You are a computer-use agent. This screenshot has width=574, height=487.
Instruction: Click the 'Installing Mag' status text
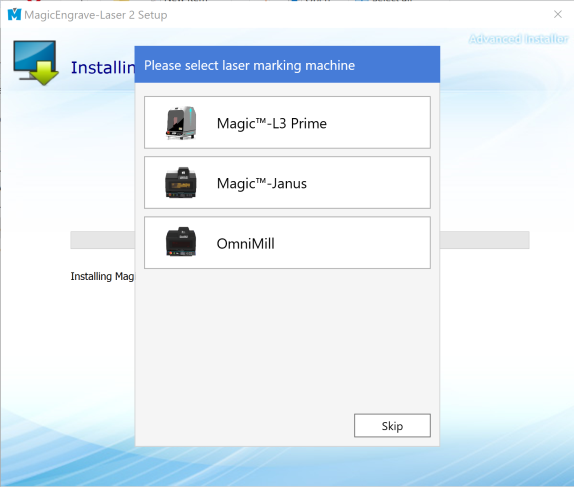click(x=102, y=276)
